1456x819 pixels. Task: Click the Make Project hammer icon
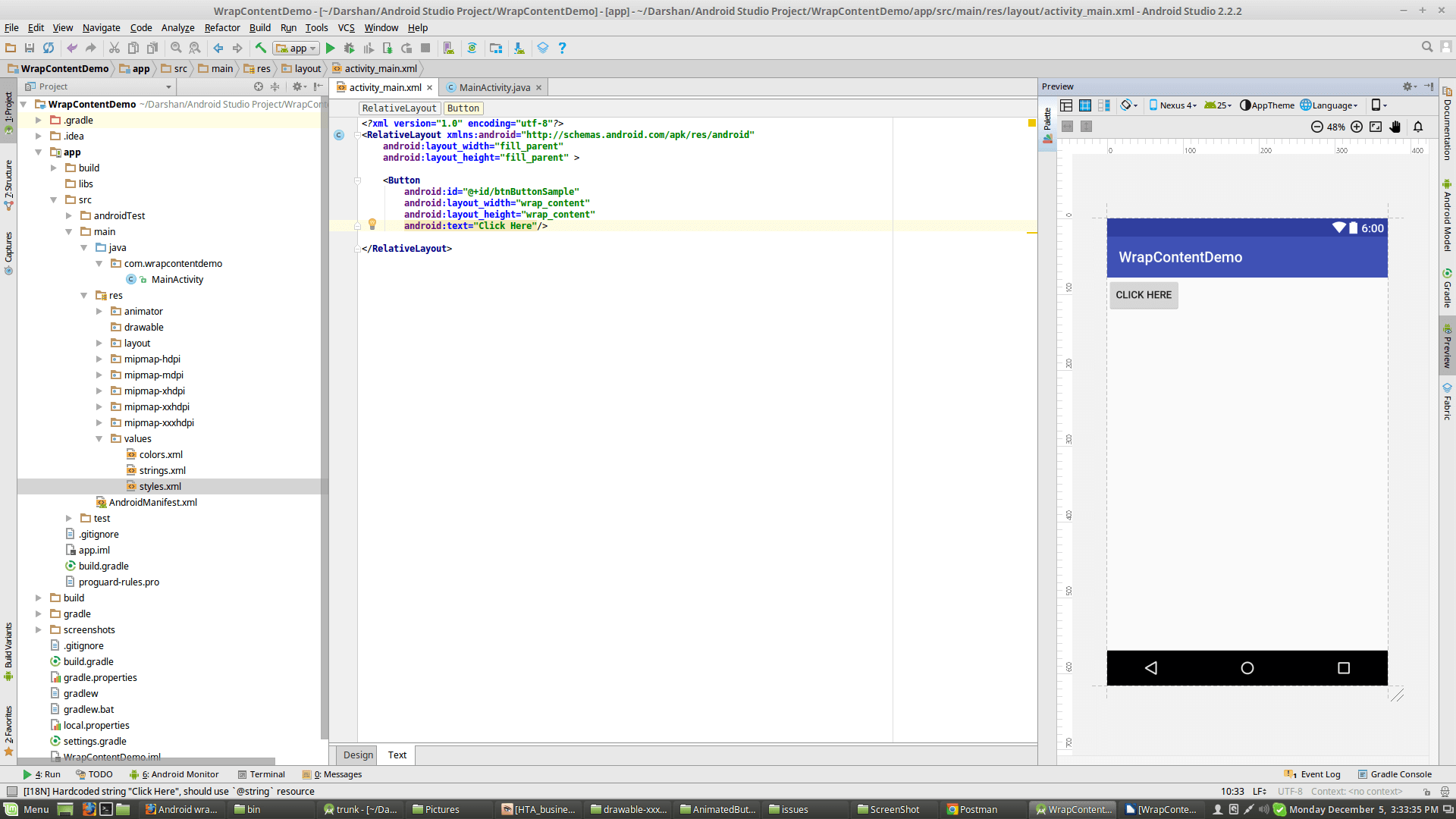(260, 48)
